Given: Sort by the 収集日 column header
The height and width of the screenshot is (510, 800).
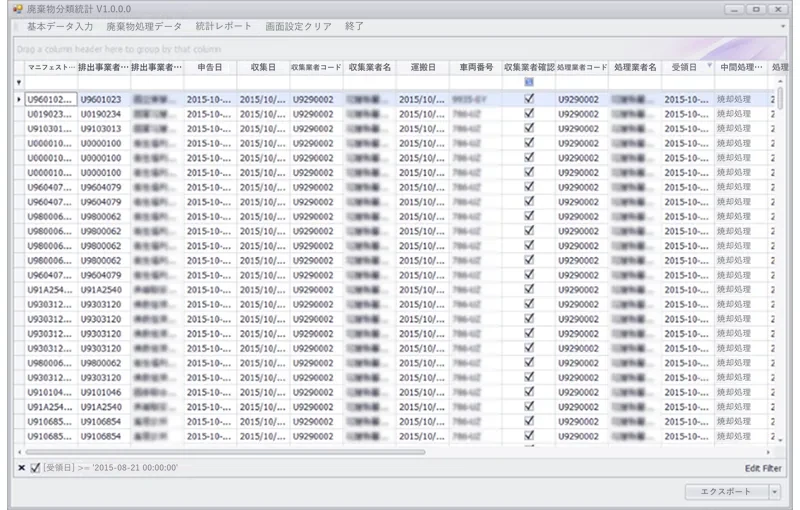Looking at the screenshot, I should point(263,67).
